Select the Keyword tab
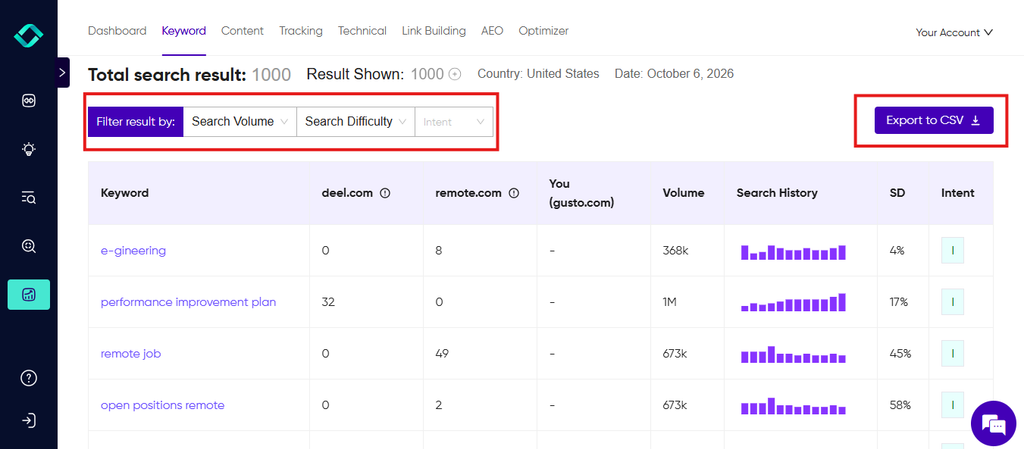 coord(184,31)
